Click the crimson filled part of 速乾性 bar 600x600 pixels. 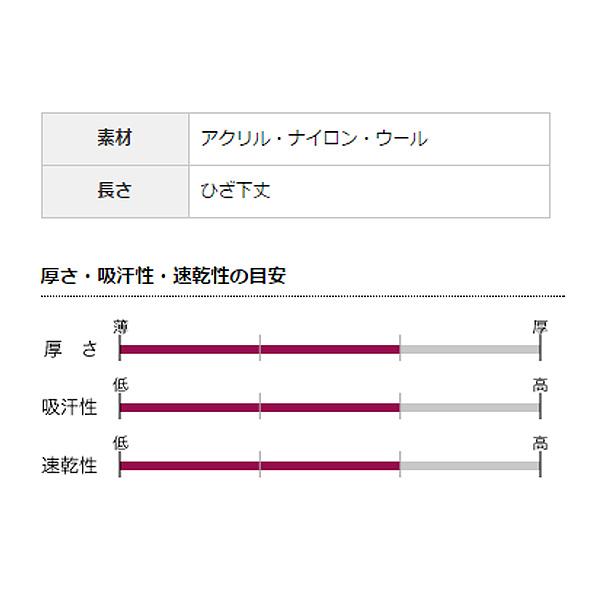[x=260, y=465]
